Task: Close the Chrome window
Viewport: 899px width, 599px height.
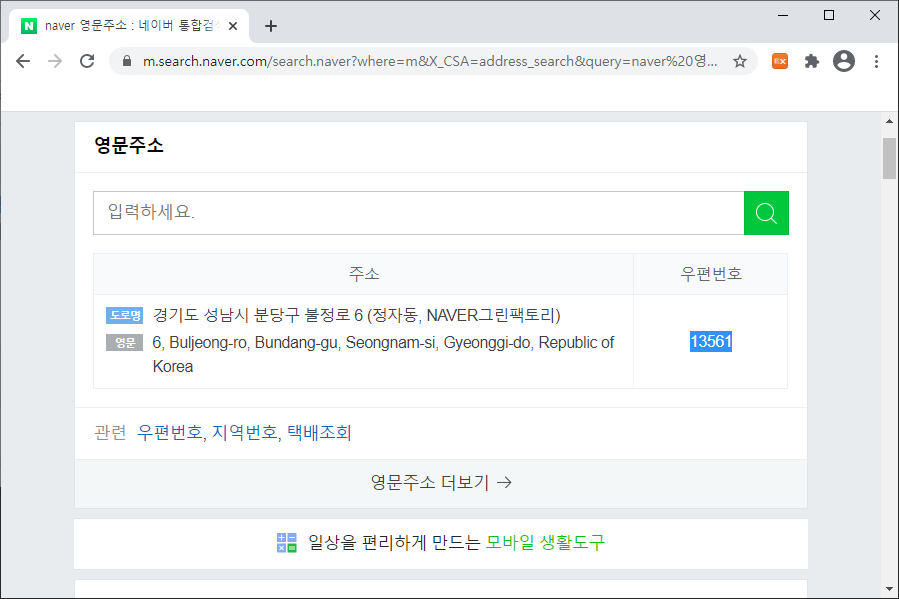Action: [x=875, y=15]
